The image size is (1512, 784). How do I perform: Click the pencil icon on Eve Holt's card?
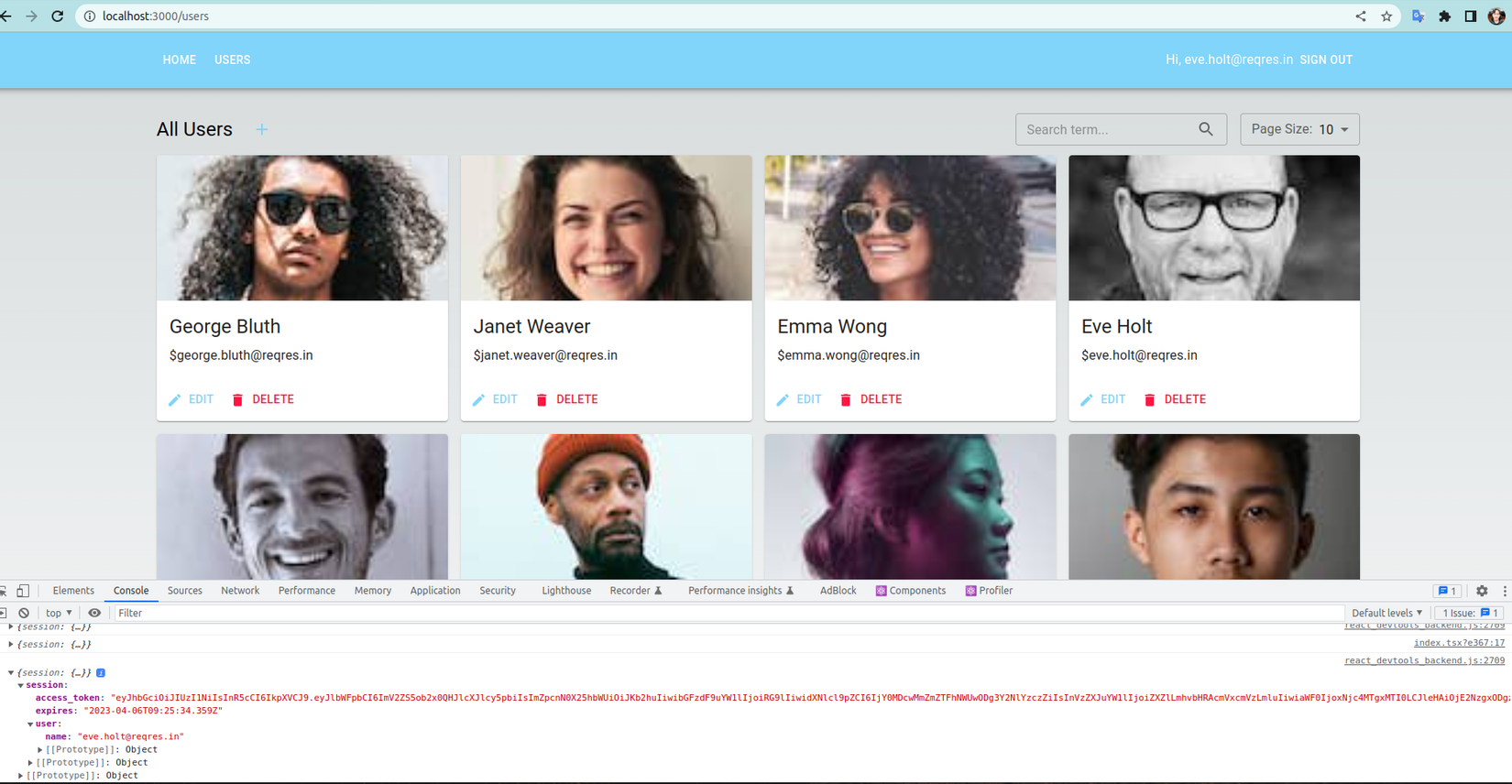point(1087,400)
